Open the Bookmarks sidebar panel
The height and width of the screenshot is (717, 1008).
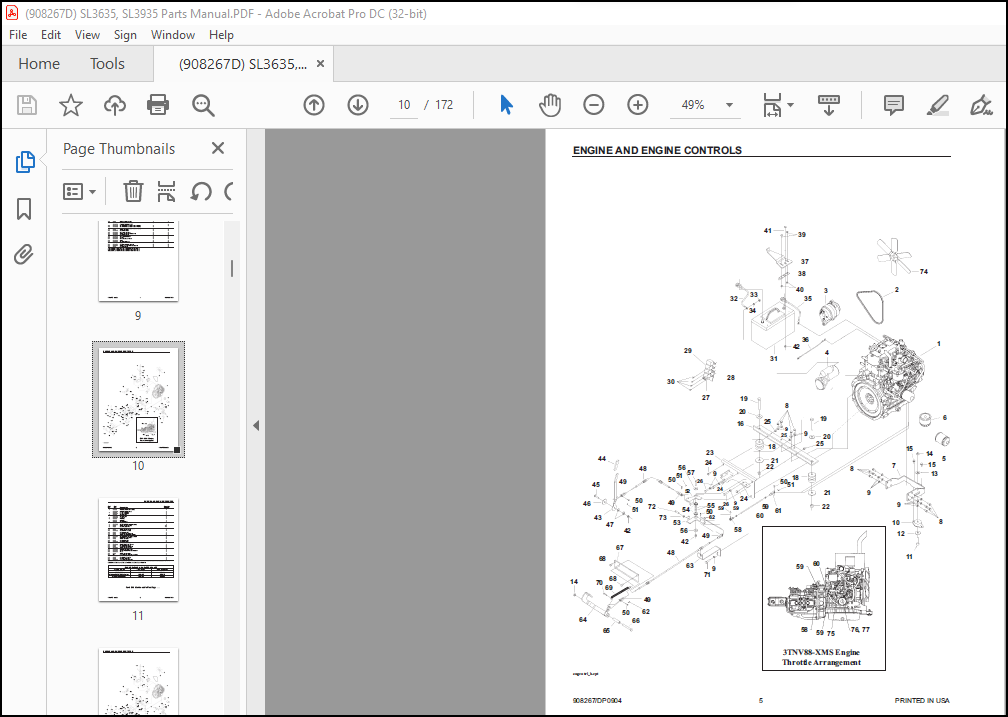point(24,209)
